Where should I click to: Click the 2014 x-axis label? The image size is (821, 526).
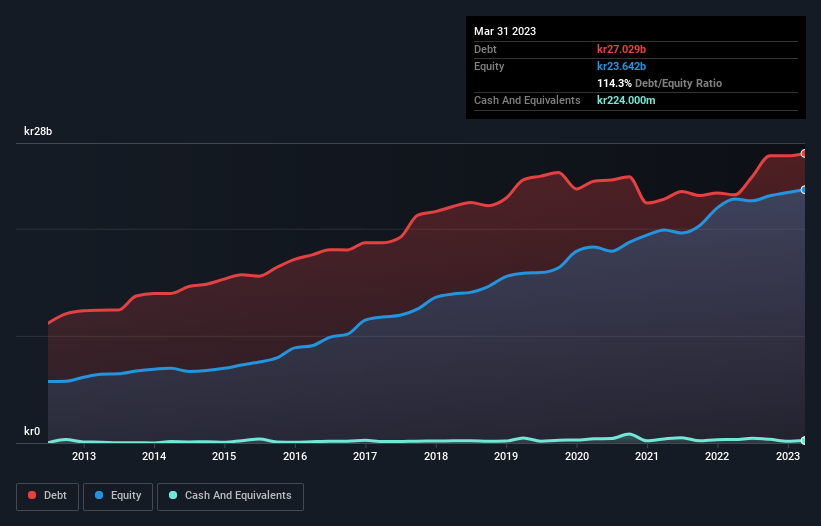pos(154,456)
